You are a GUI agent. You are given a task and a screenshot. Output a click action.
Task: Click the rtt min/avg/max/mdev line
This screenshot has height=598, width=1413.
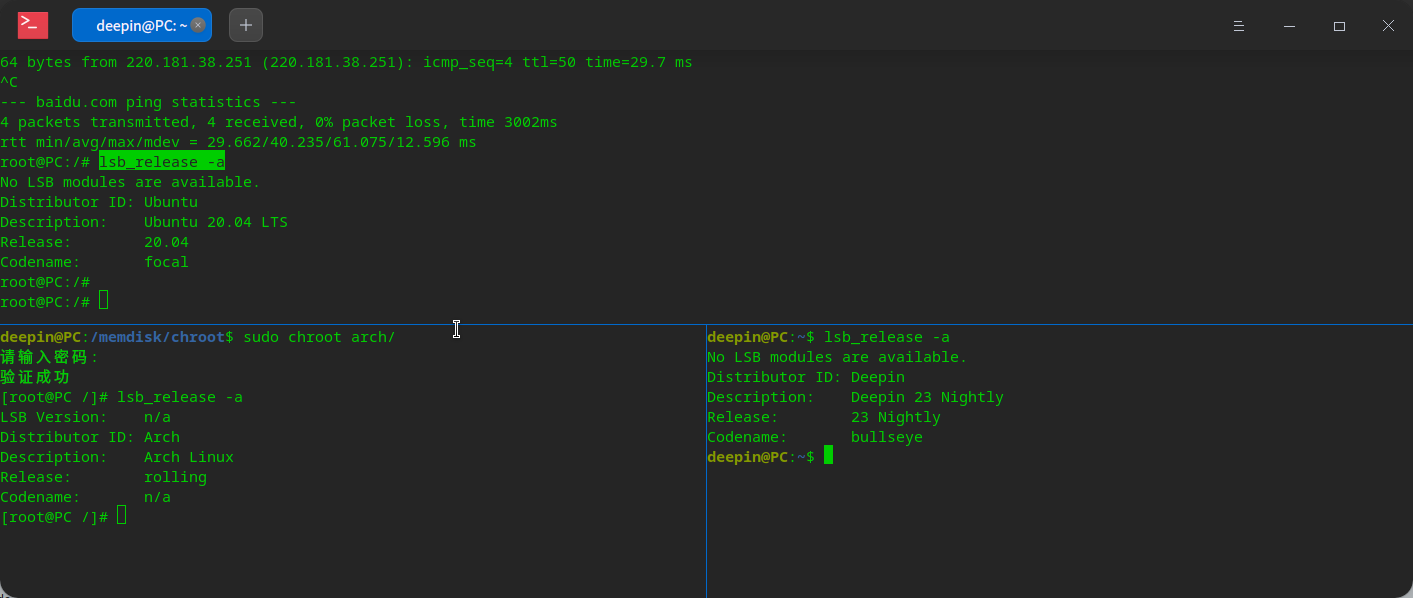point(238,142)
